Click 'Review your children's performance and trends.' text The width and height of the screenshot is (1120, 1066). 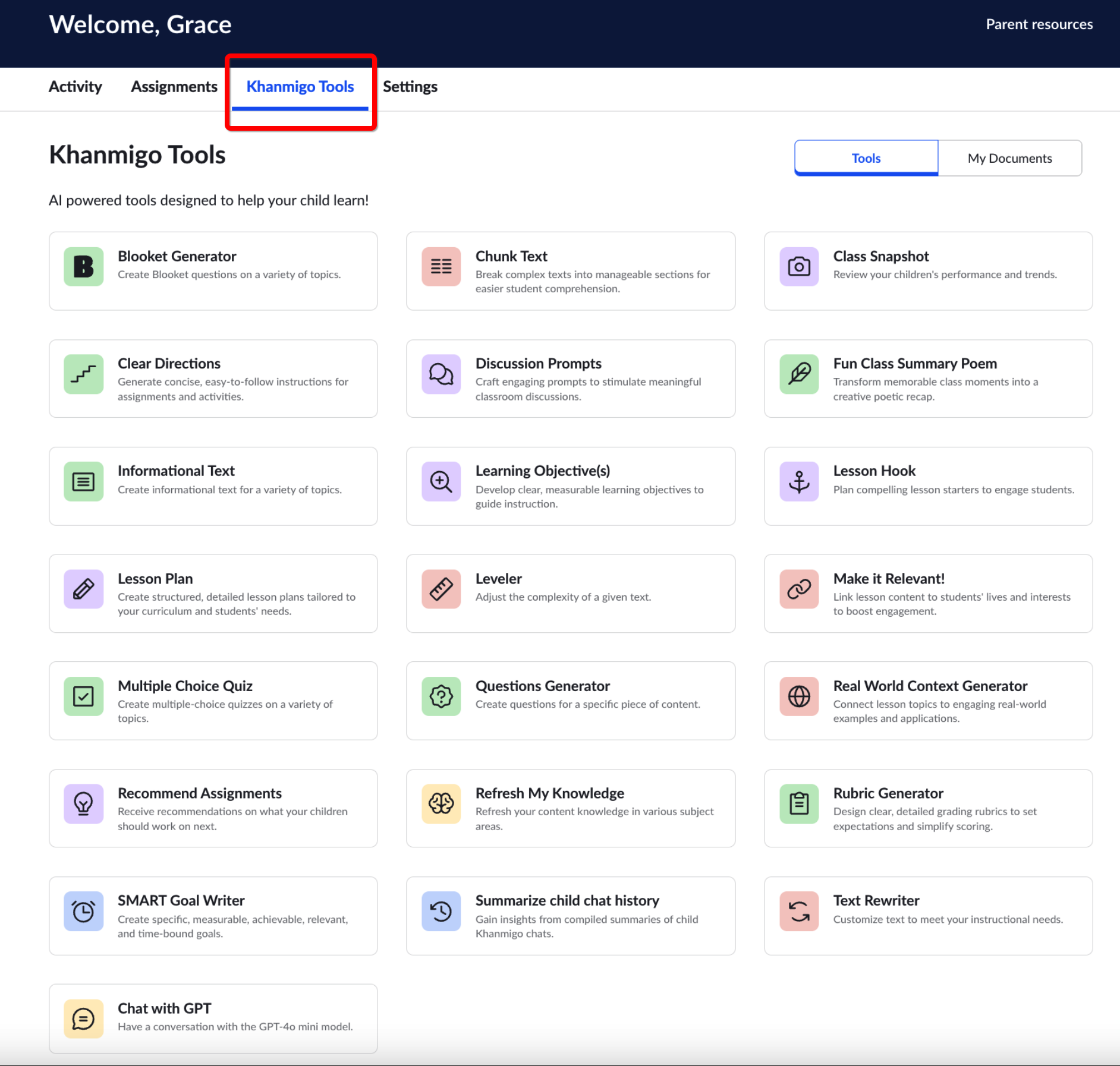[945, 275]
